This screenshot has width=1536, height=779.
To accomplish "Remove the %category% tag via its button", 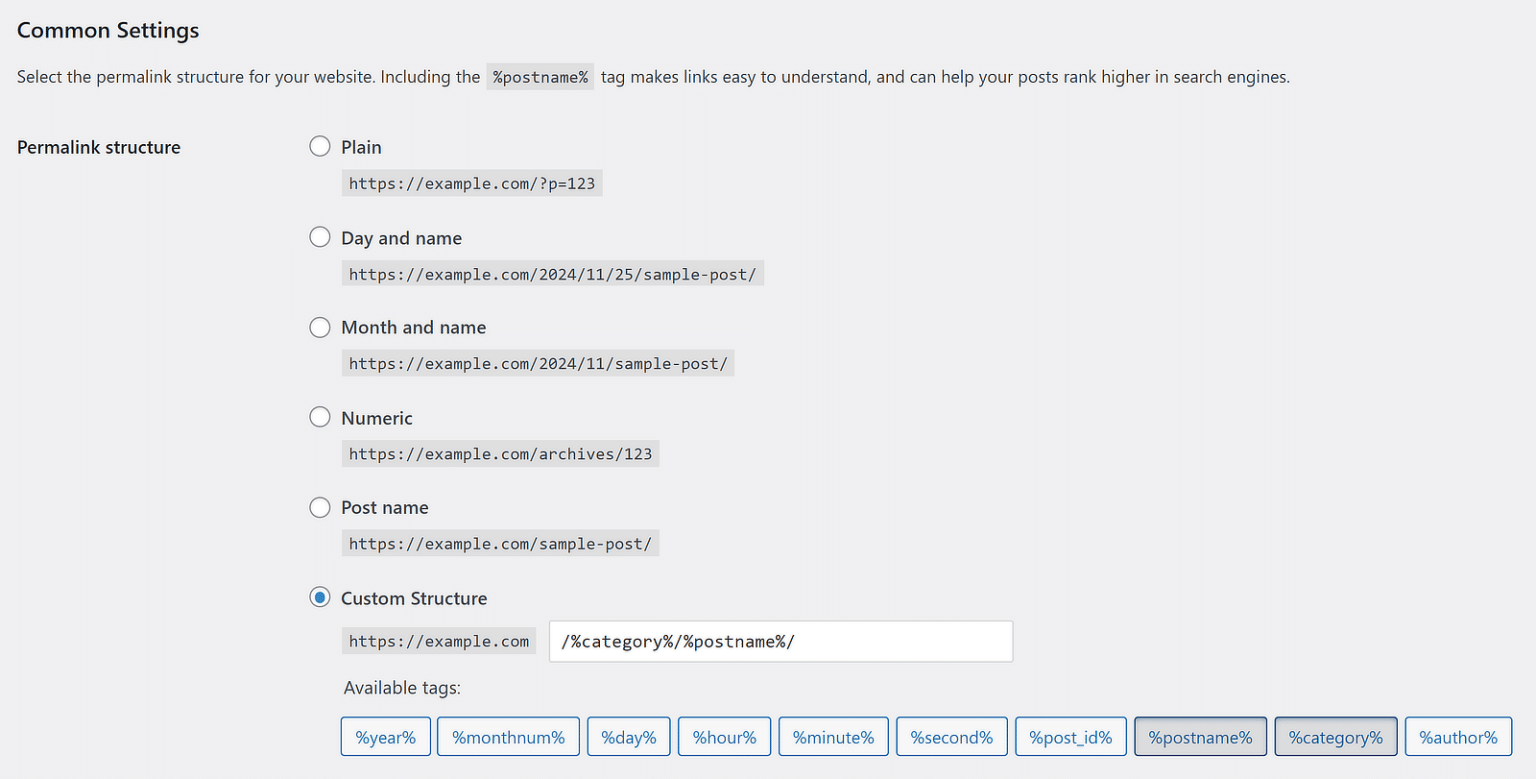I will [x=1336, y=737].
